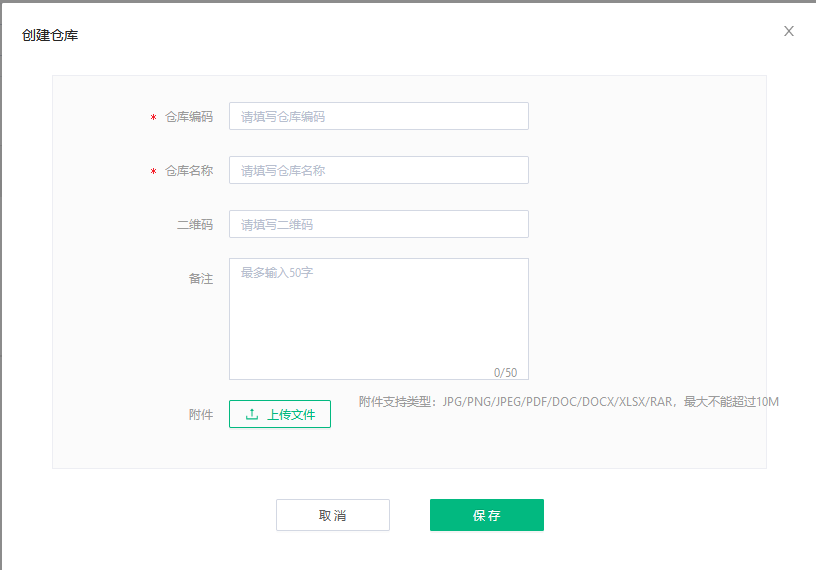Save the warehouse with 保存 button

487,515
